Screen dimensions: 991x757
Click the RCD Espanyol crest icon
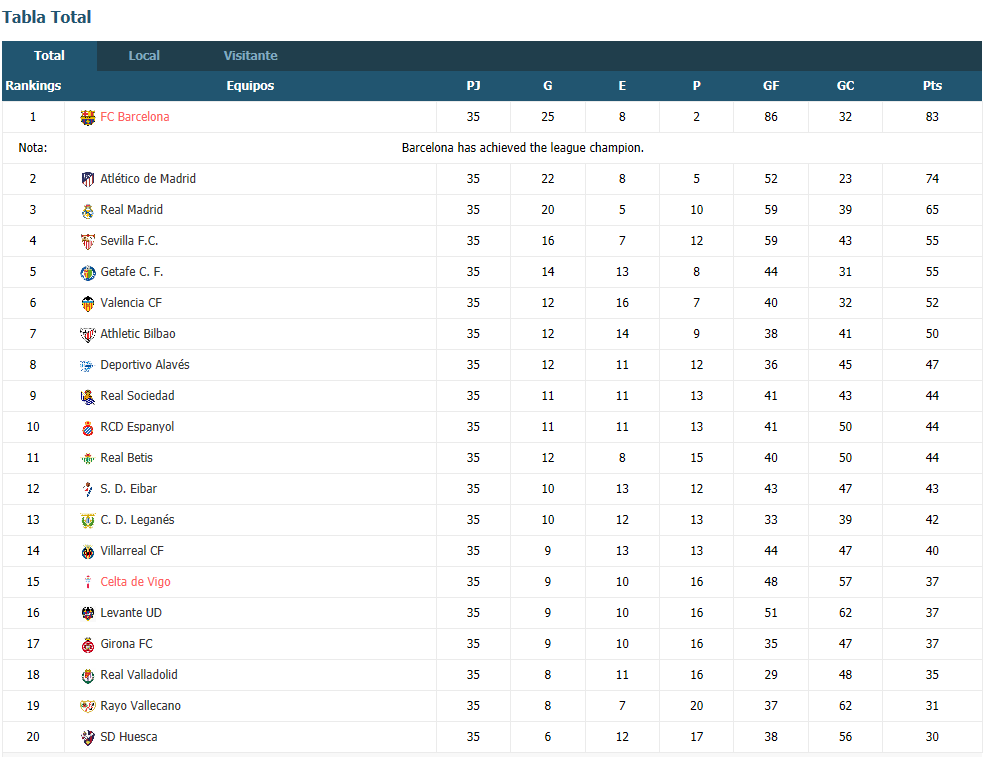click(88, 427)
